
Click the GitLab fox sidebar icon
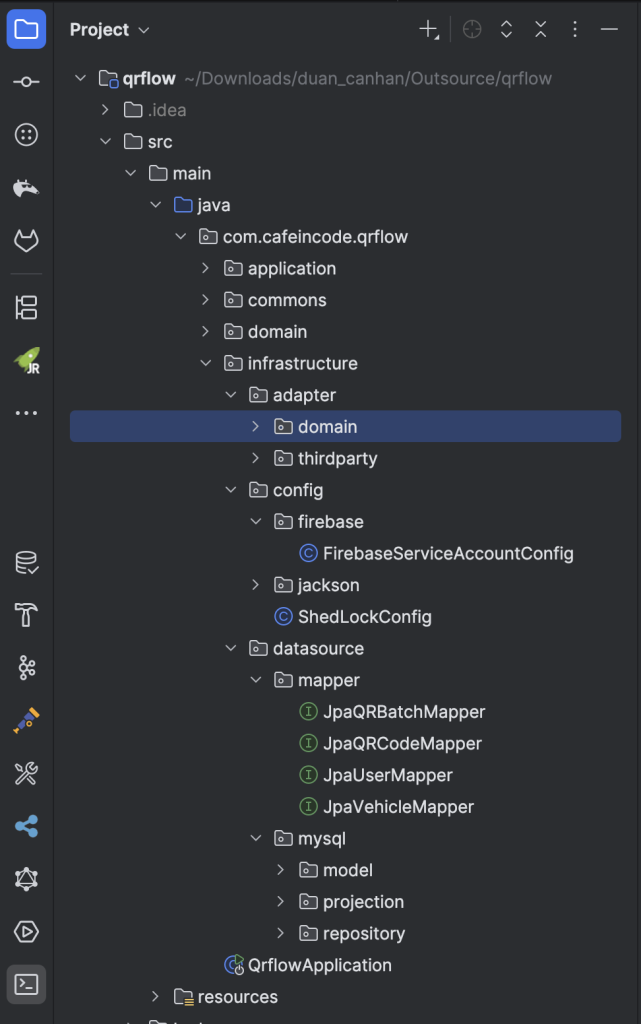[x=27, y=241]
